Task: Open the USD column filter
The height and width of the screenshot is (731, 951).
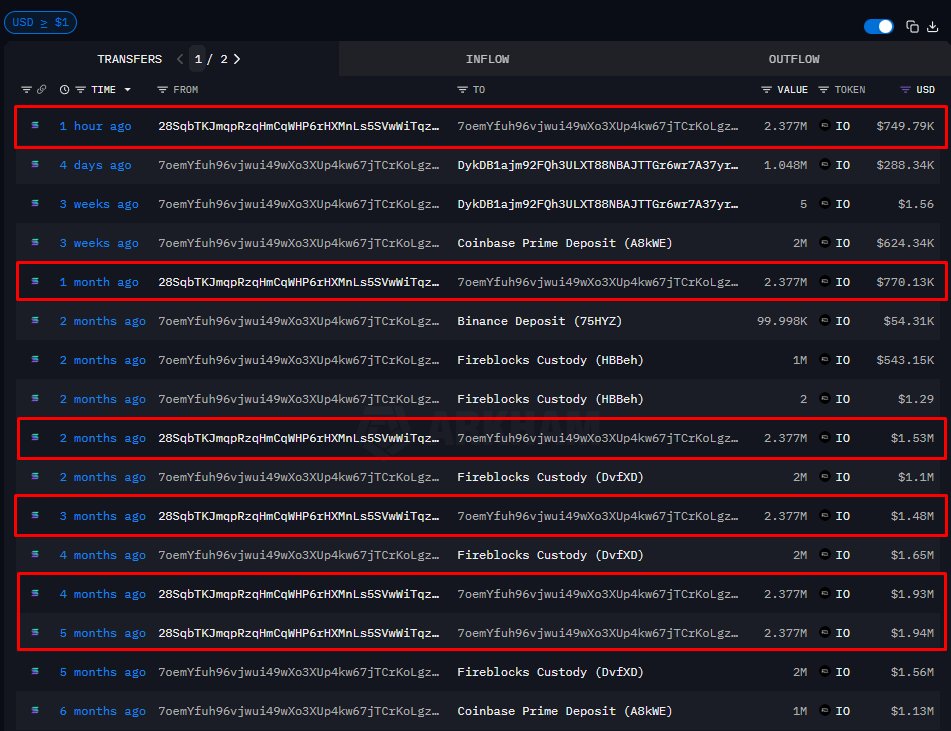Action: pos(905,90)
